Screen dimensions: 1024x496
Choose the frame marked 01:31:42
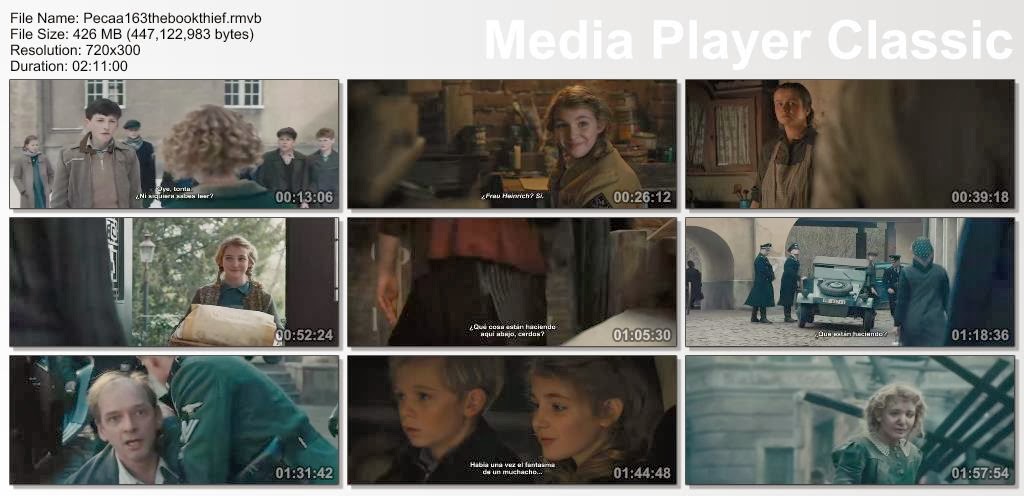174,420
